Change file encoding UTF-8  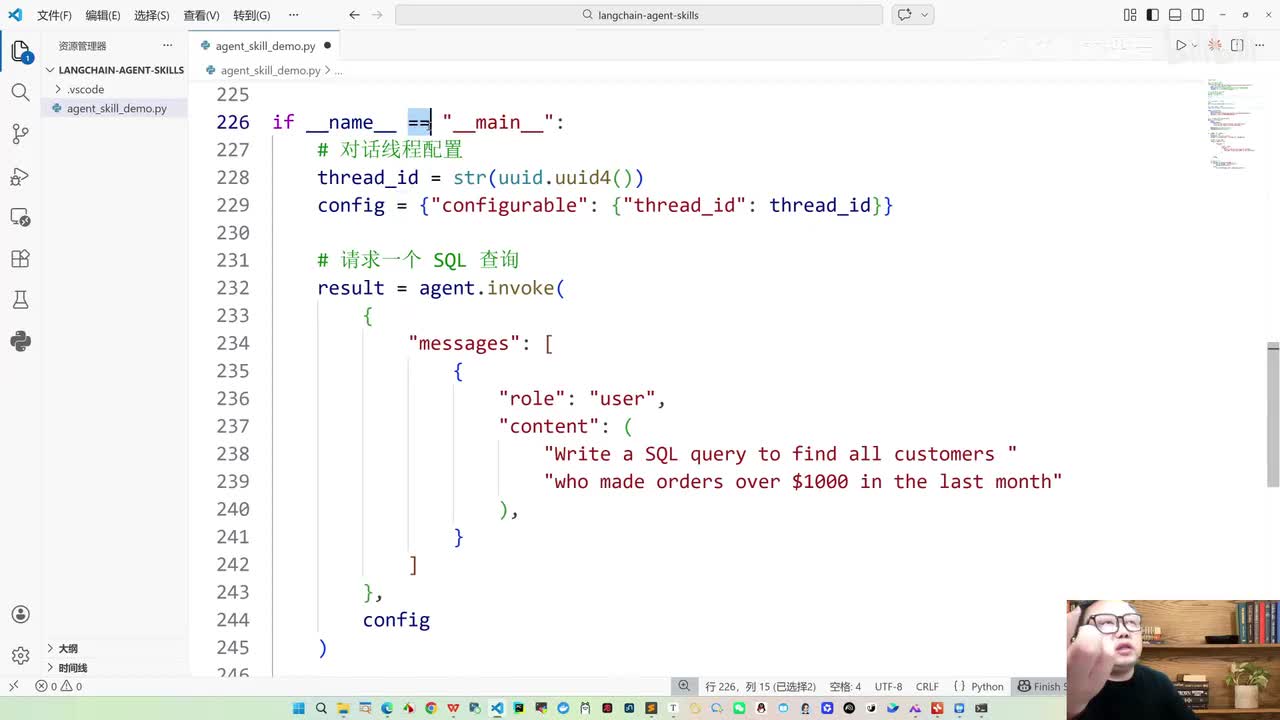[x=888, y=686]
